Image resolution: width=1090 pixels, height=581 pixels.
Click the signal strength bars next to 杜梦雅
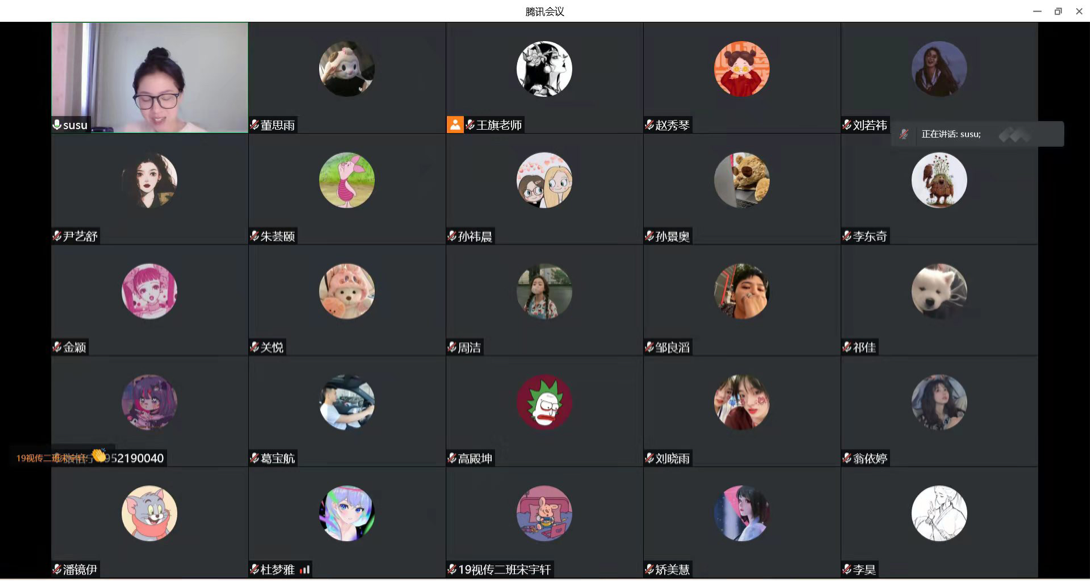pyautogui.click(x=304, y=570)
